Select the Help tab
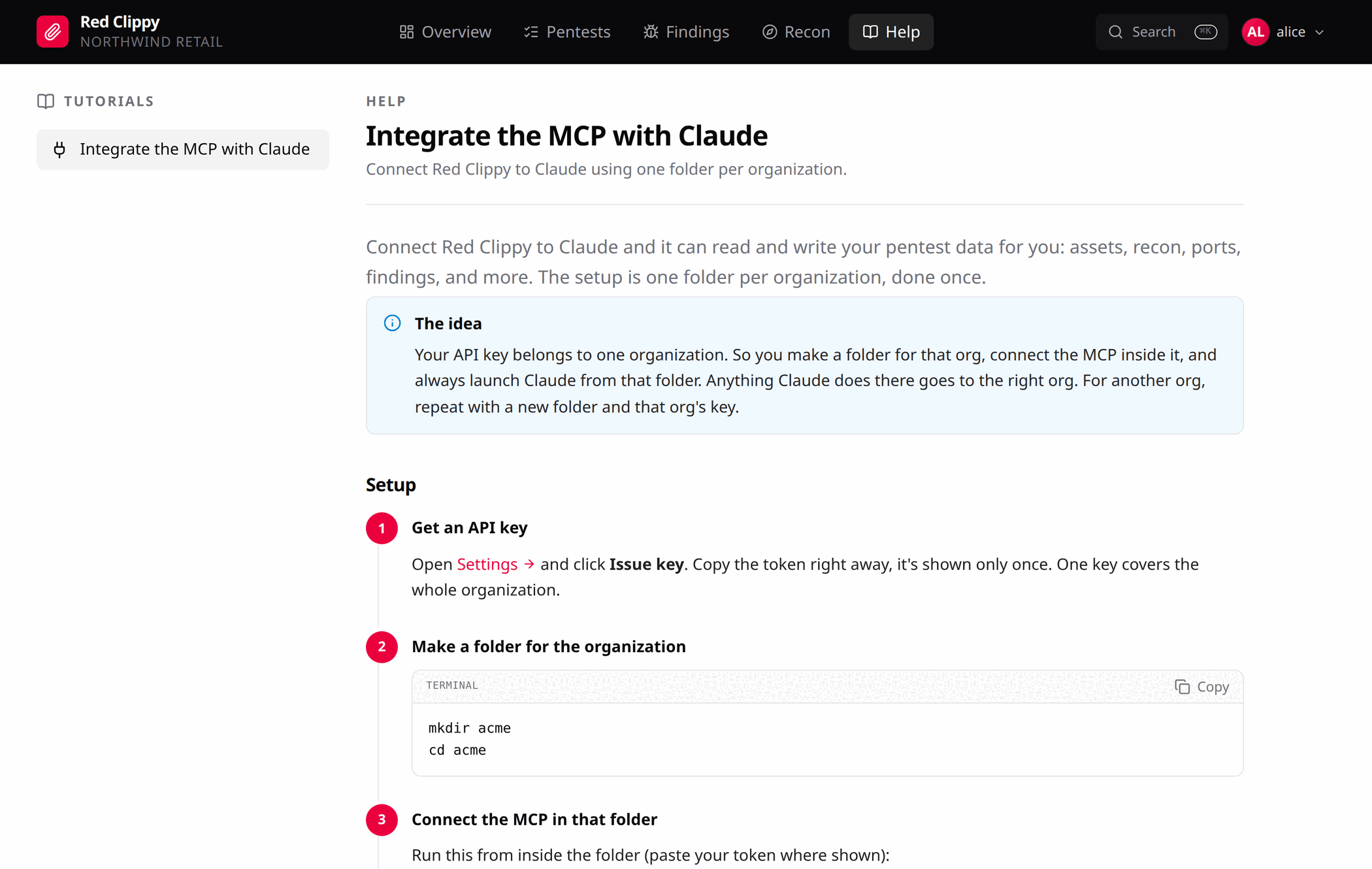 point(891,32)
